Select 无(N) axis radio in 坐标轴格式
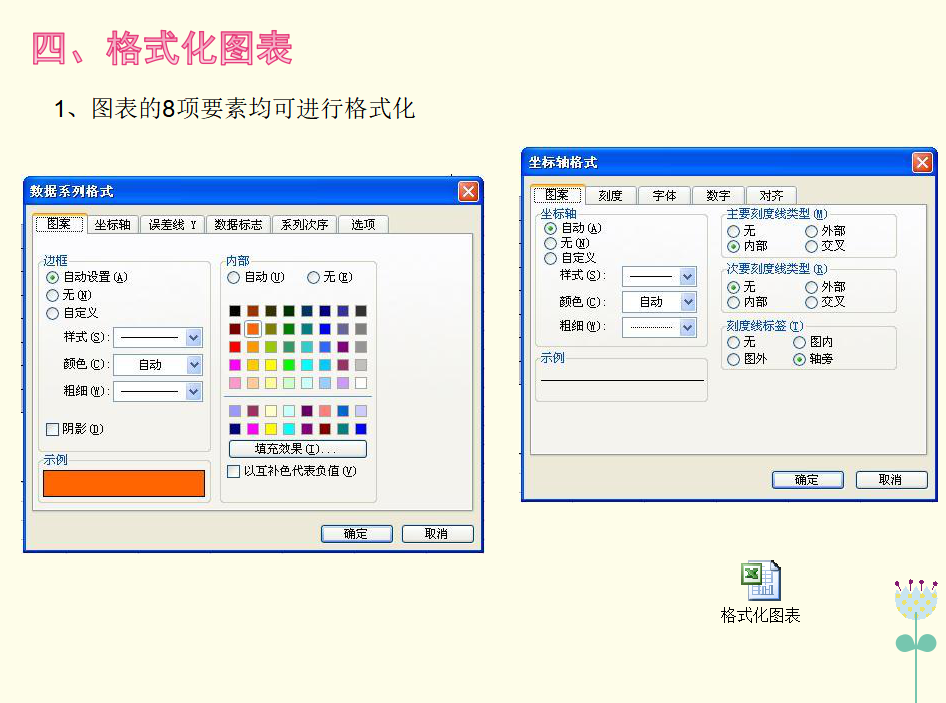946x703 pixels. coord(550,243)
